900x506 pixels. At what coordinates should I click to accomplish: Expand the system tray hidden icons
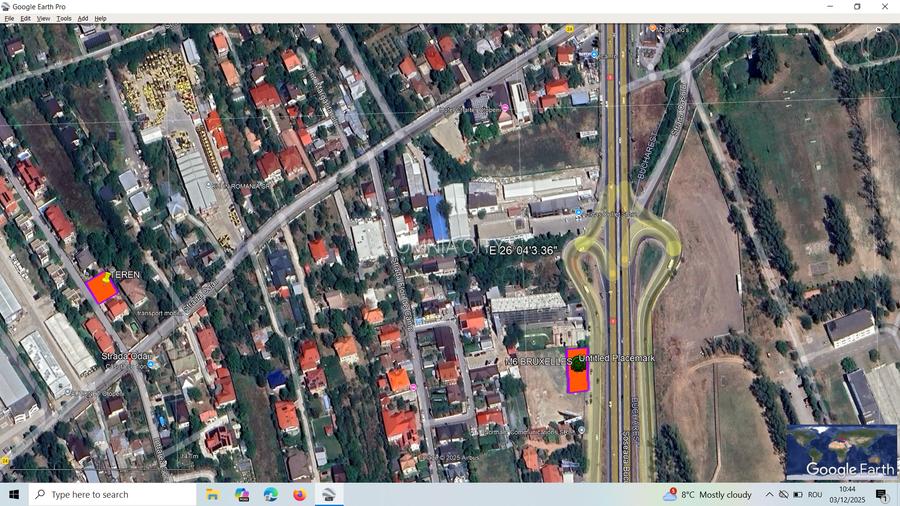(x=769, y=494)
